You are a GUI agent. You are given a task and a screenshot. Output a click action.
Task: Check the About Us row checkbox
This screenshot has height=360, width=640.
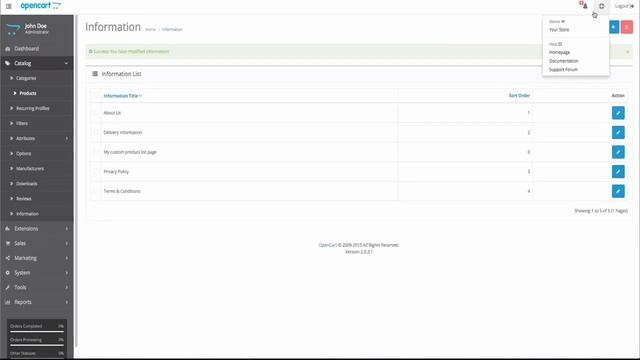[96, 113]
